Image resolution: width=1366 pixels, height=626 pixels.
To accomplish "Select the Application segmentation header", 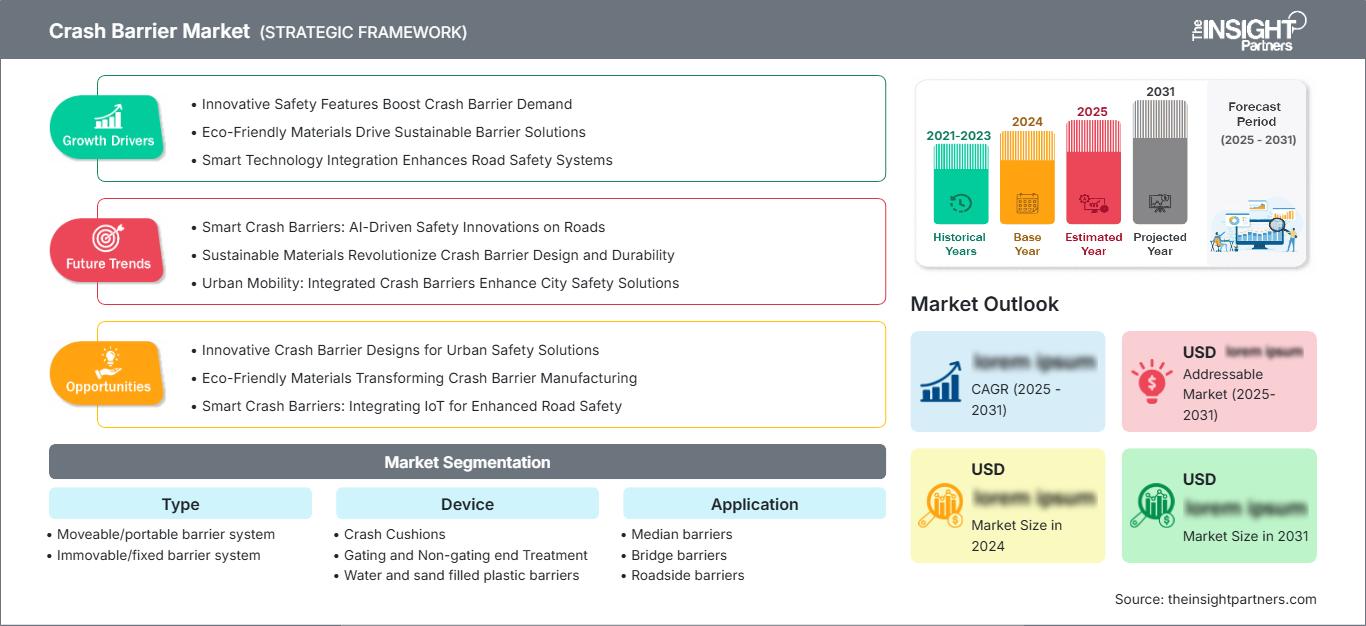I will click(x=754, y=504).
